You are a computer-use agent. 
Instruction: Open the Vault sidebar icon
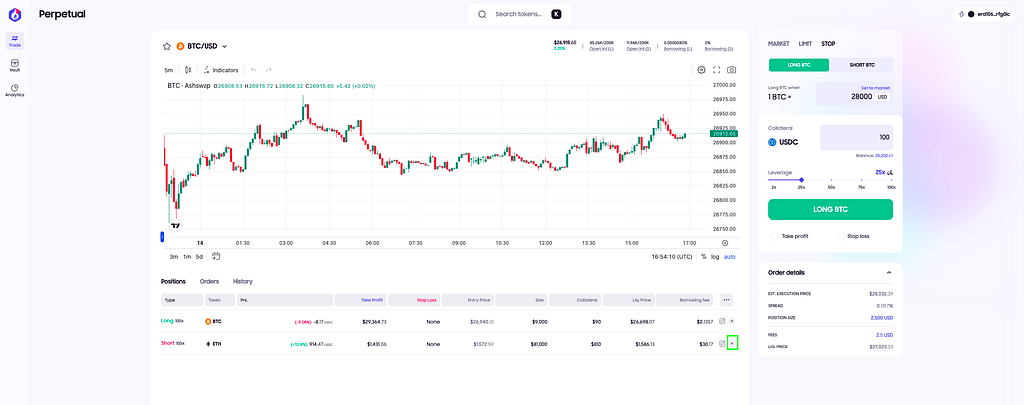(14, 65)
